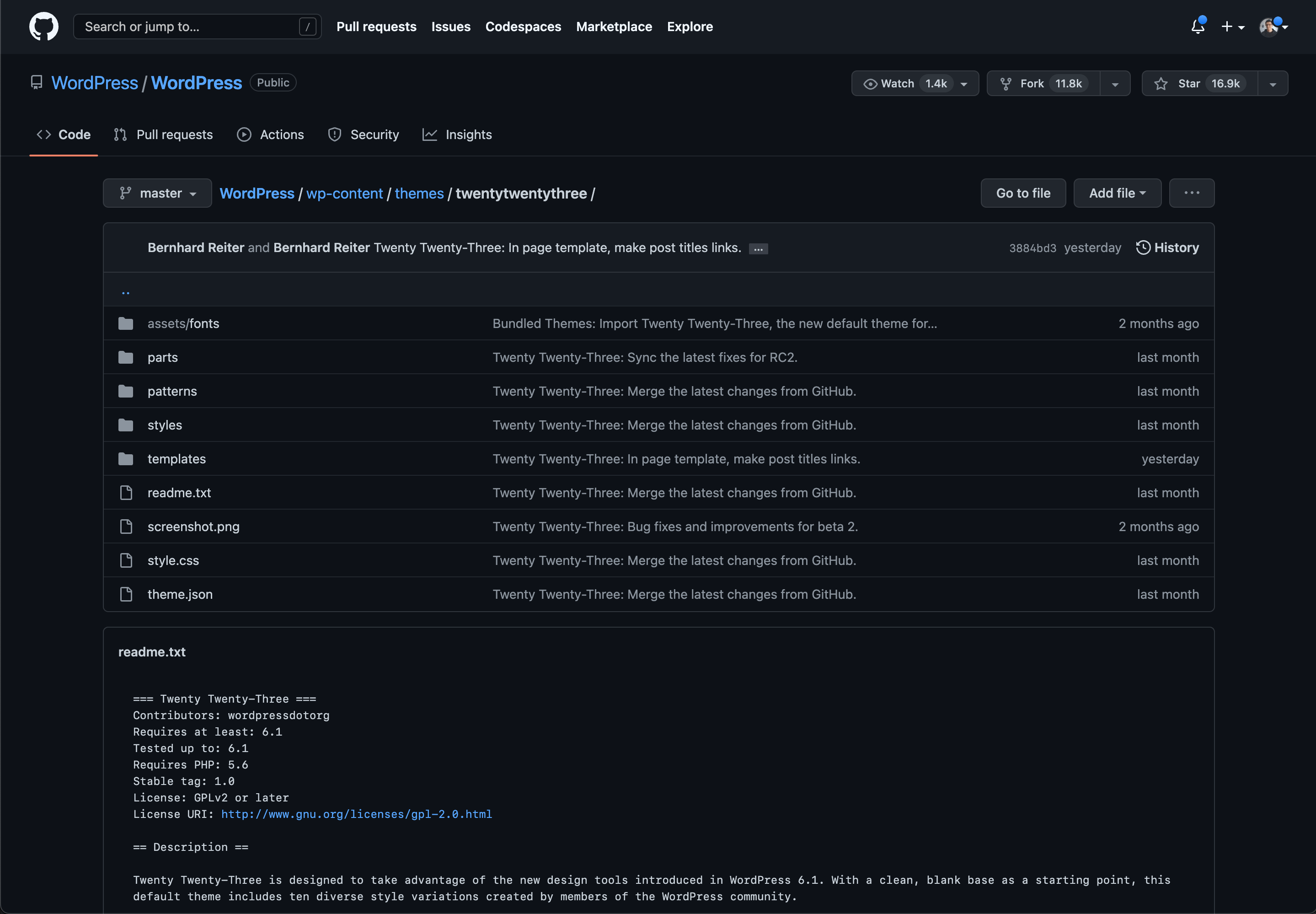Open the Security tab
Image resolution: width=1316 pixels, height=914 pixels.
coord(364,134)
